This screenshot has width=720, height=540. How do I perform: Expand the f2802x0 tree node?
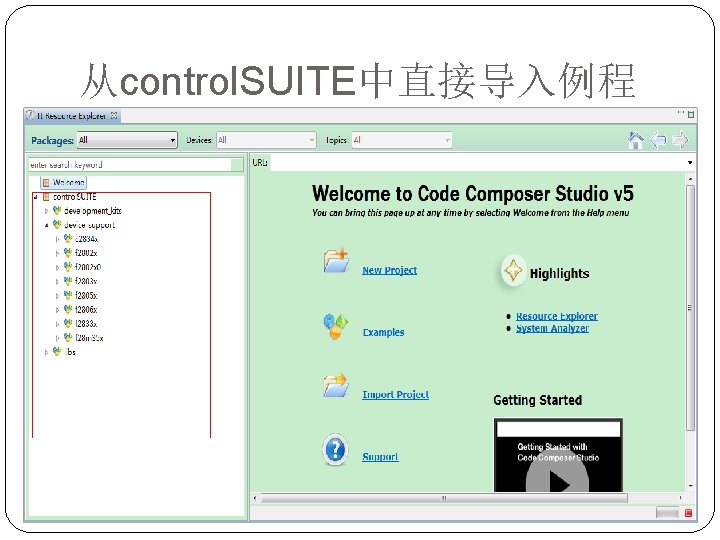(57, 268)
